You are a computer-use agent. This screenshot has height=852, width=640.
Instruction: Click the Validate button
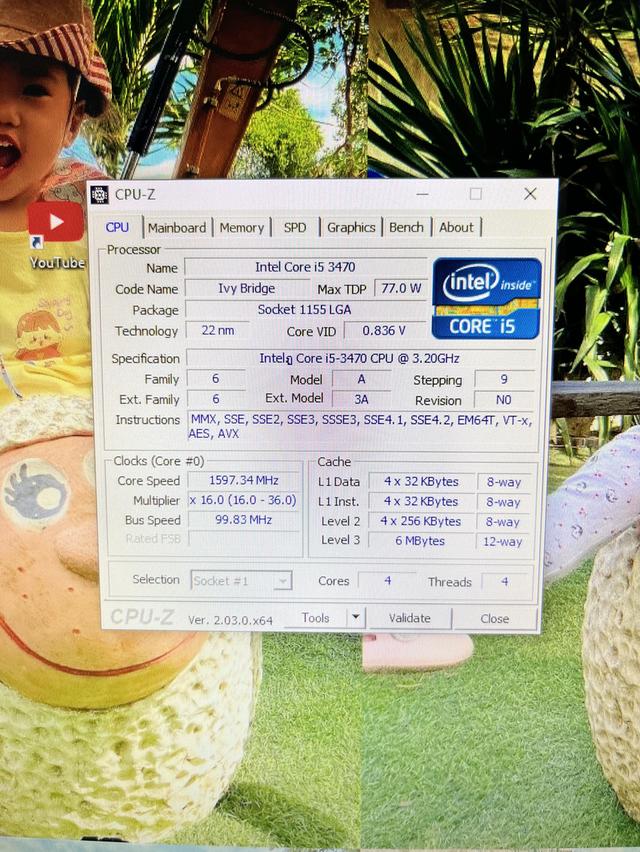409,619
